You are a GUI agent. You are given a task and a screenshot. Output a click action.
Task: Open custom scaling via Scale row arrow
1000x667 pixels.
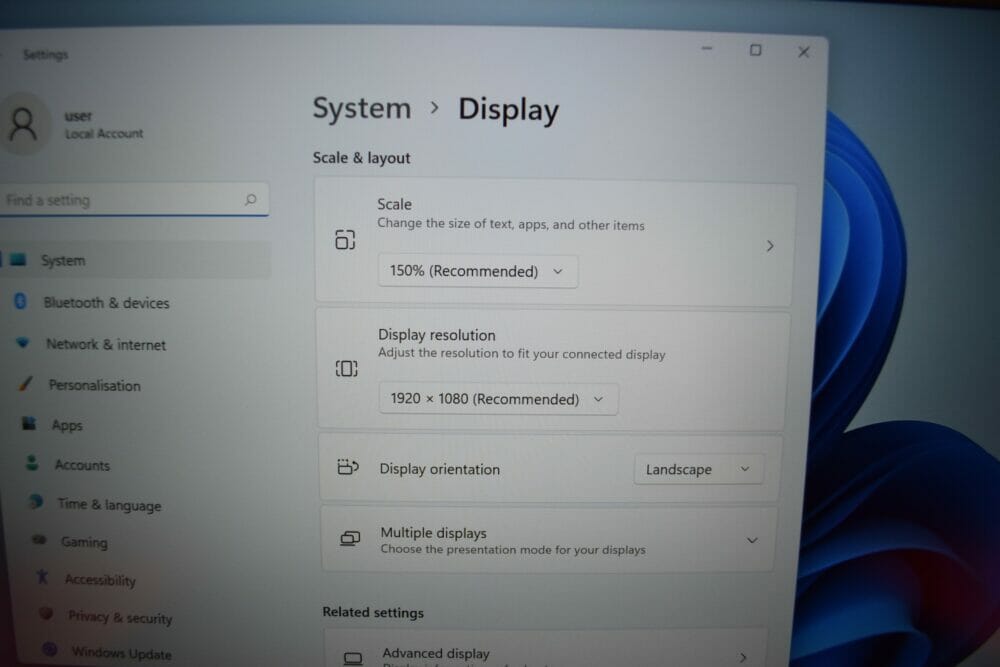pyautogui.click(x=770, y=246)
